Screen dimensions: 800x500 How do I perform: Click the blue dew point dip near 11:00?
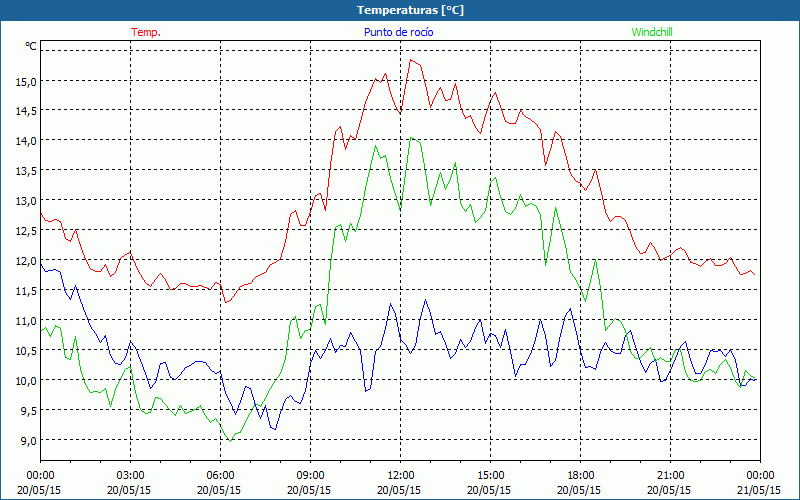366,391
